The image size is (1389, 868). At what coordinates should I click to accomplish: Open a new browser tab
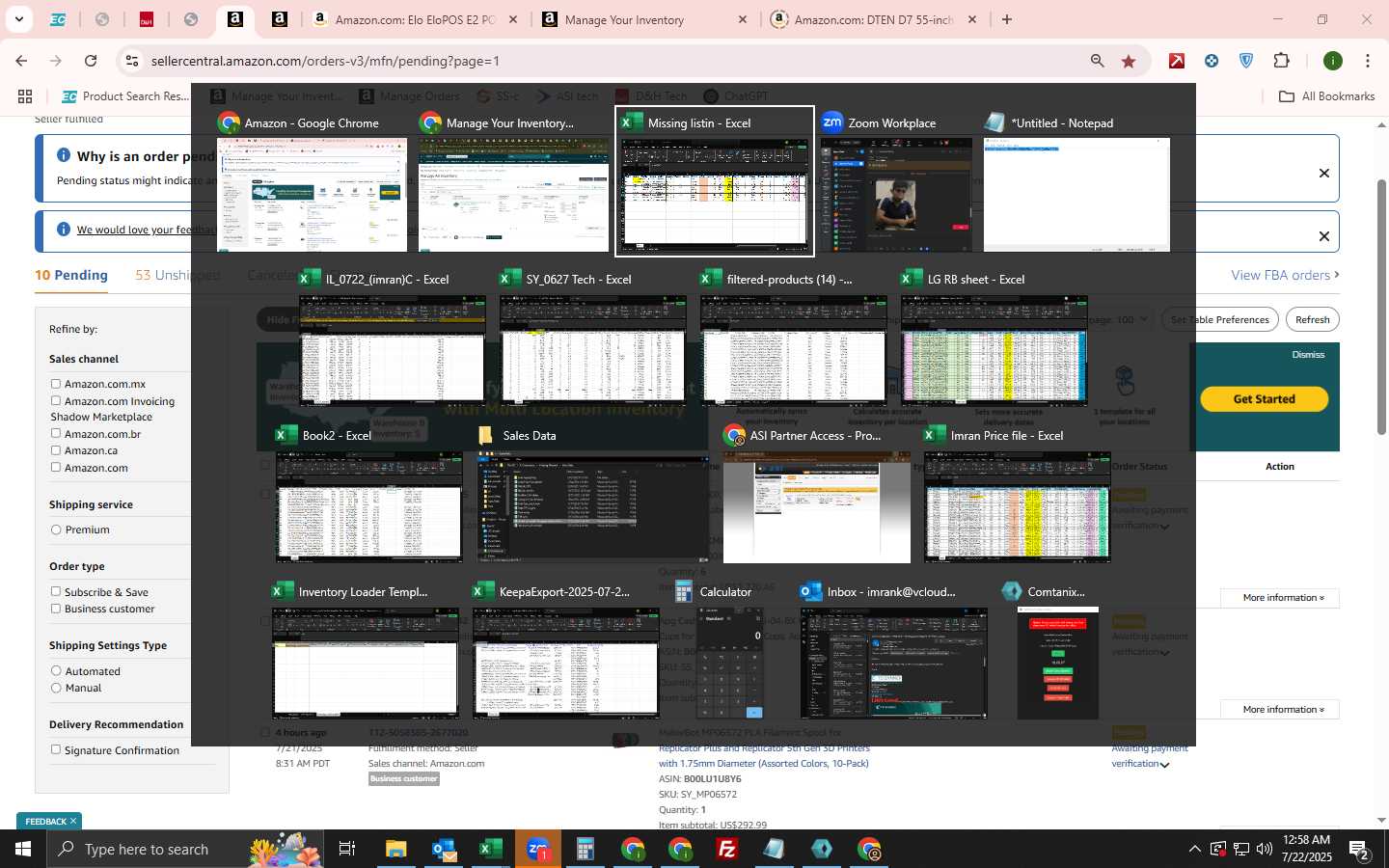click(1007, 19)
